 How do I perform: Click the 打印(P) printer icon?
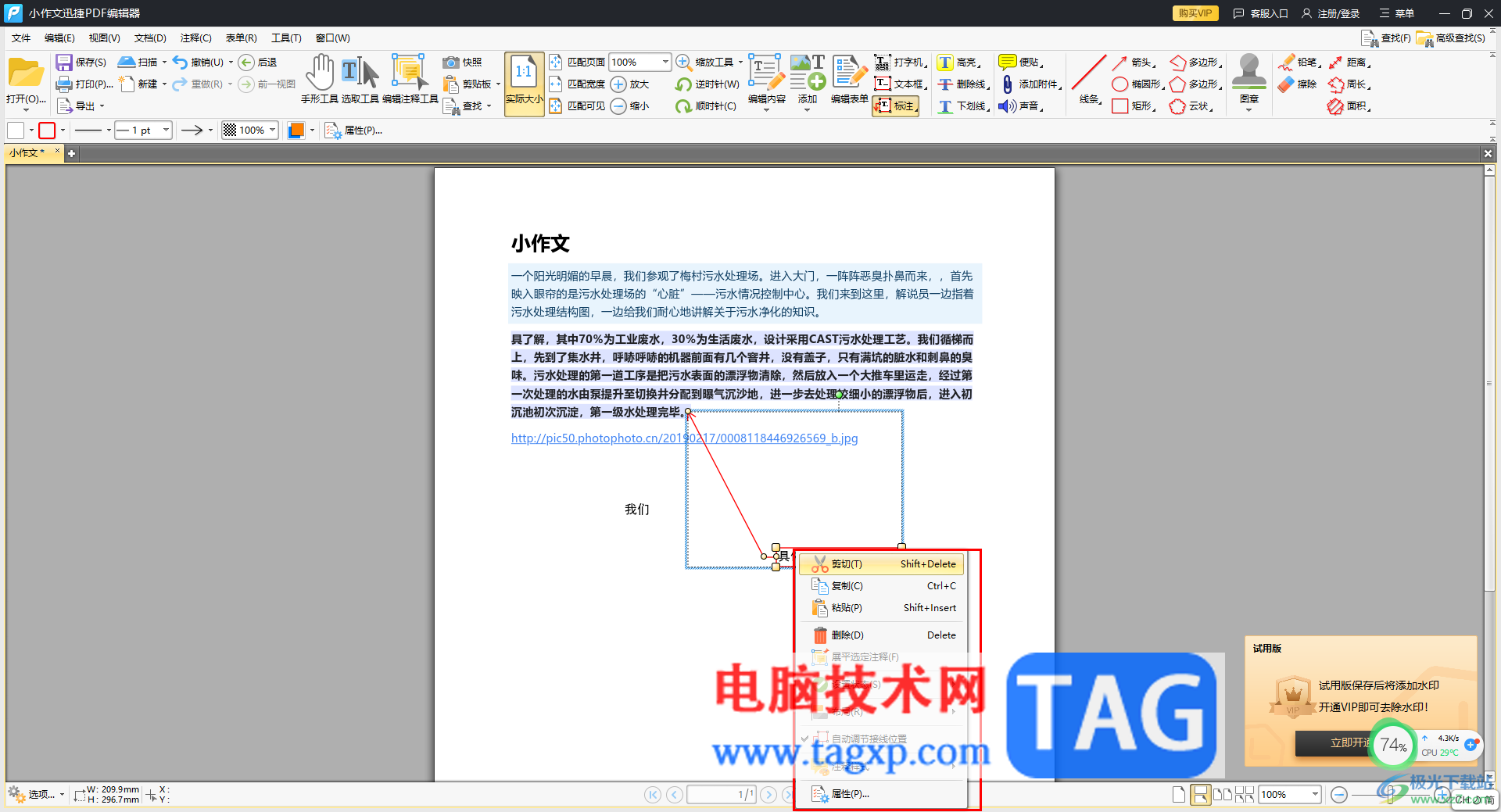63,84
